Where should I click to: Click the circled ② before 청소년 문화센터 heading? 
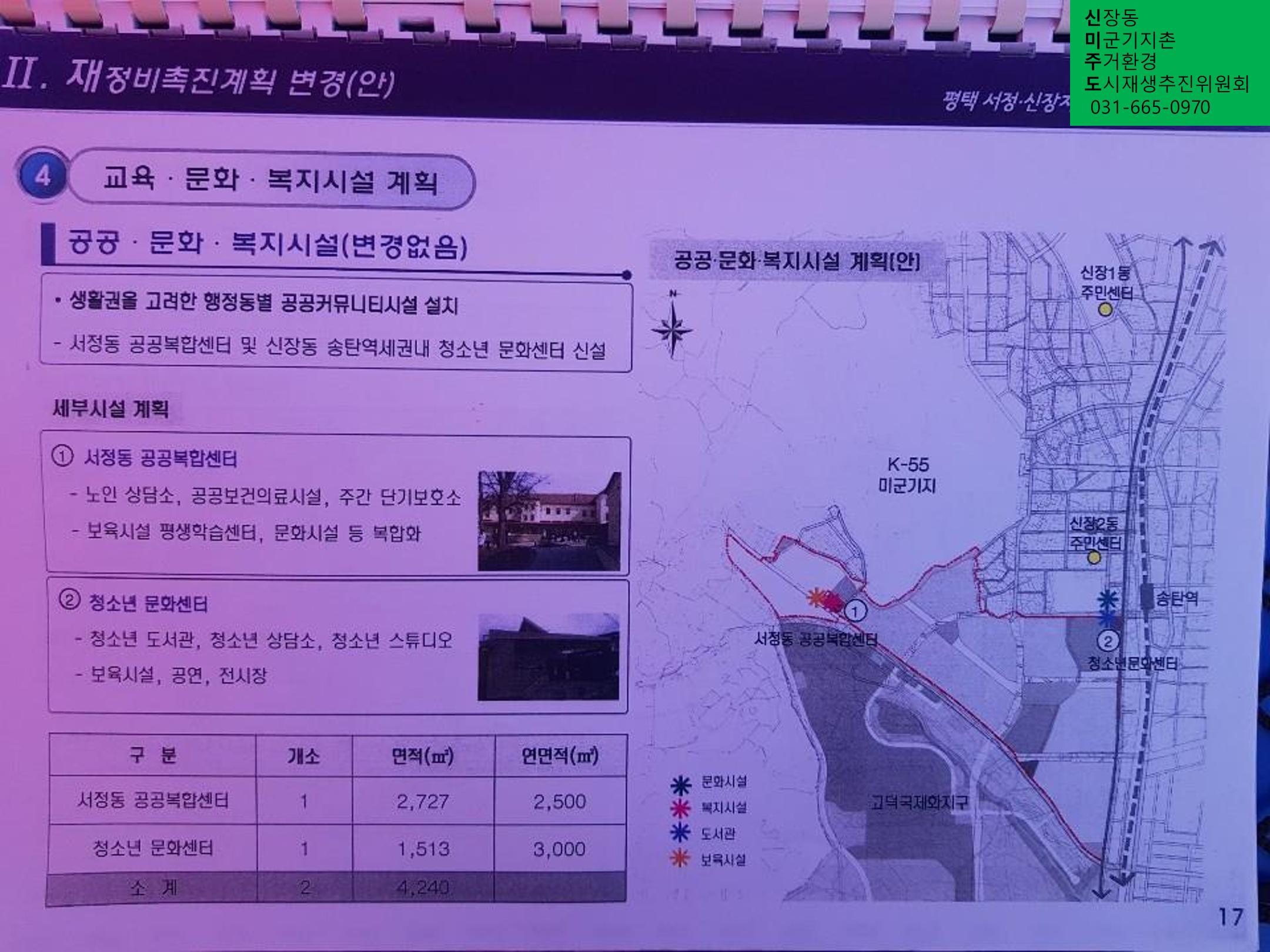69,601
